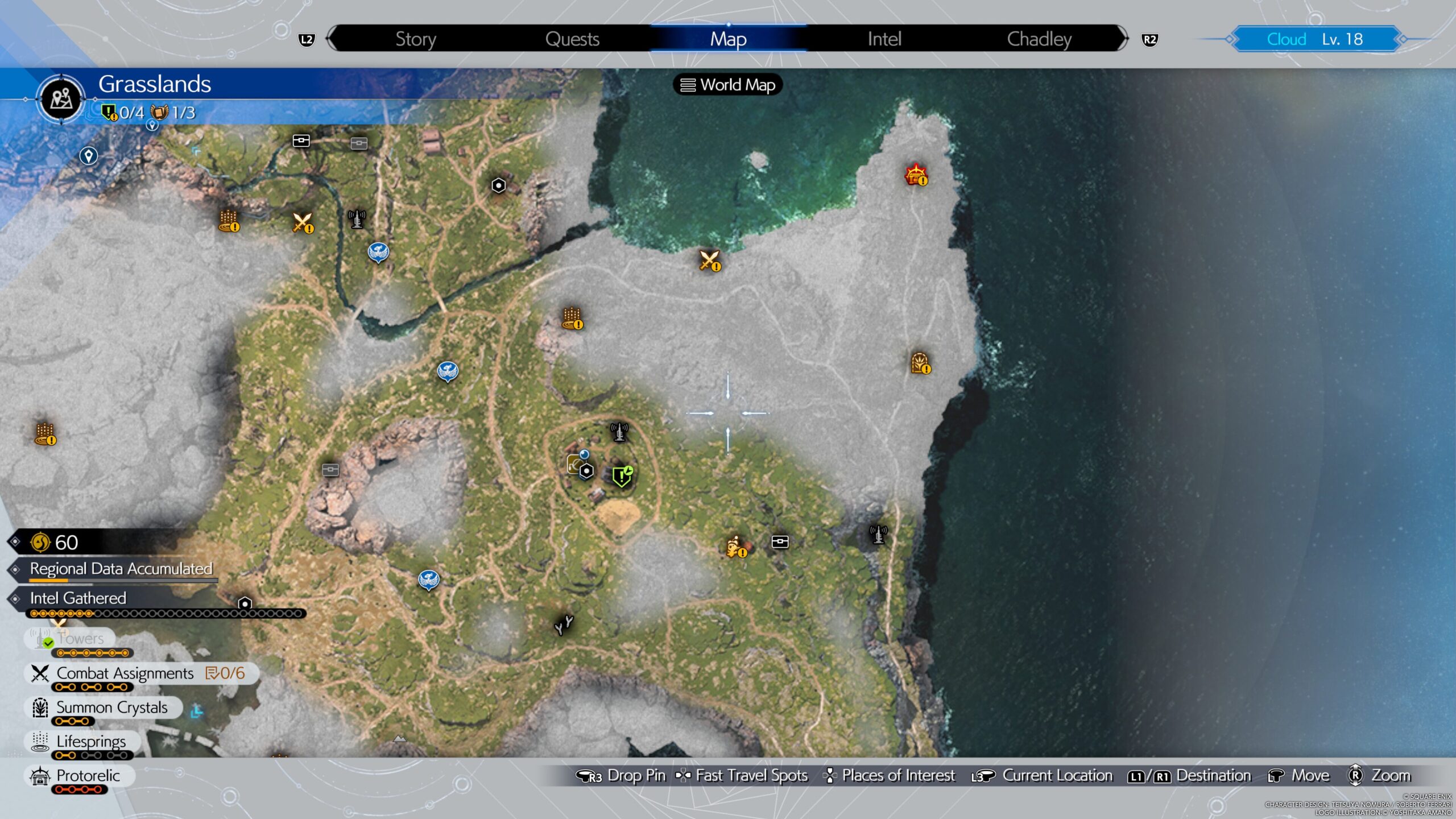Click the chocobo stop marker in the southwest
This screenshot has height=819, width=1456.
tap(428, 580)
